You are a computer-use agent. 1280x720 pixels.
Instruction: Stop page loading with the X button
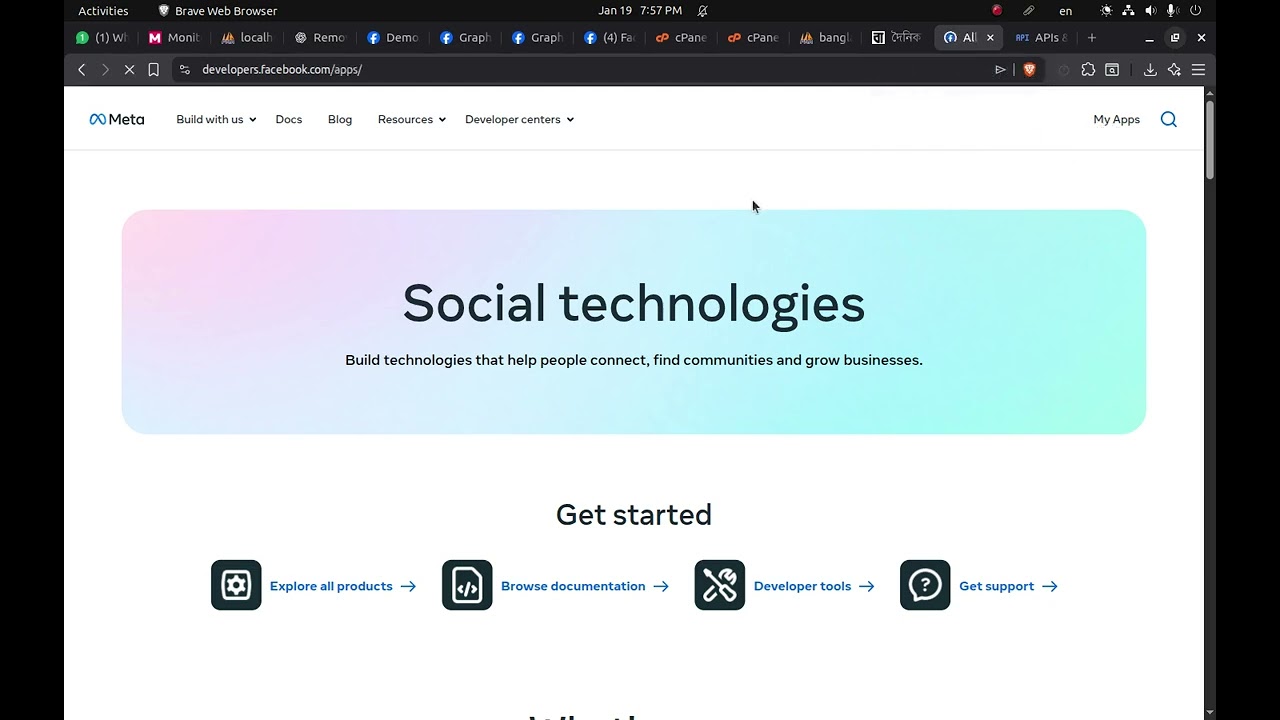click(130, 69)
